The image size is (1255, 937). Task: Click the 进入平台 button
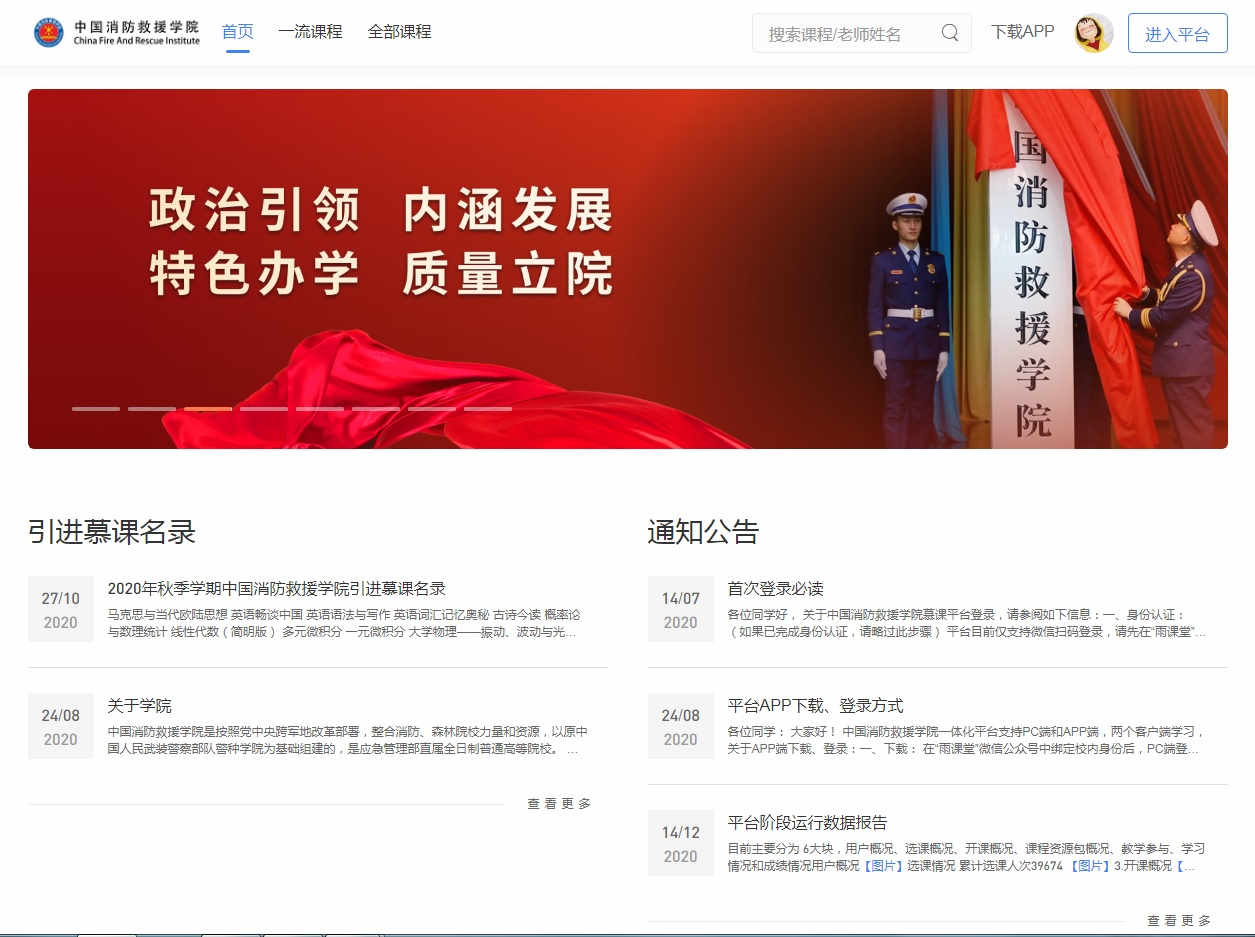1178,33
